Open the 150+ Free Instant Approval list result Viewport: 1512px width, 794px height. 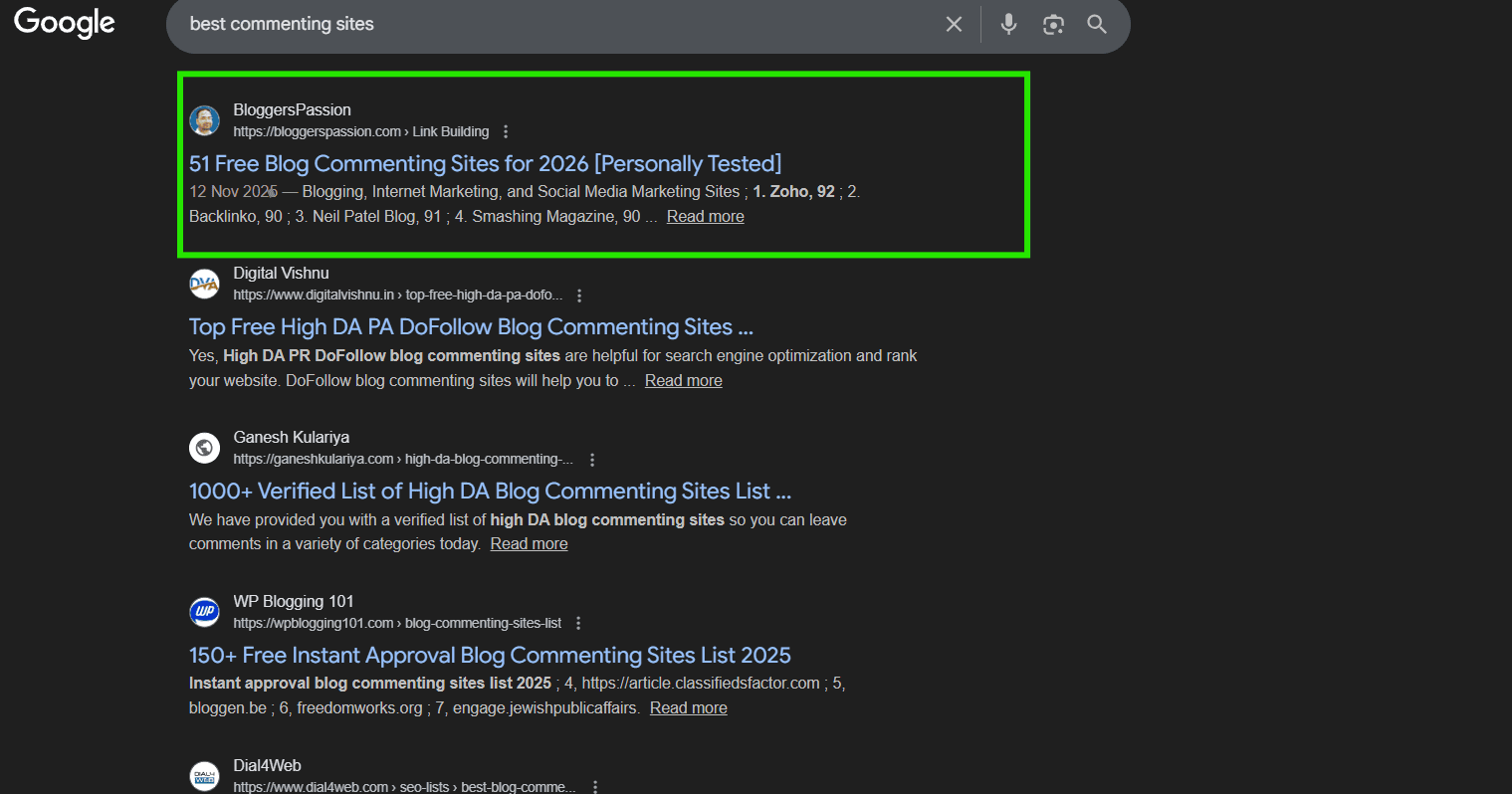pos(490,655)
